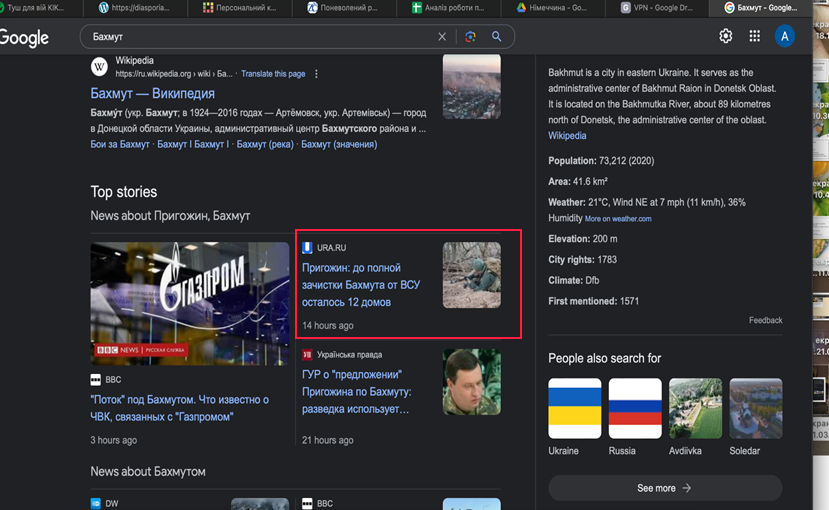Switch to the Персональний browser tab

(x=245, y=7)
